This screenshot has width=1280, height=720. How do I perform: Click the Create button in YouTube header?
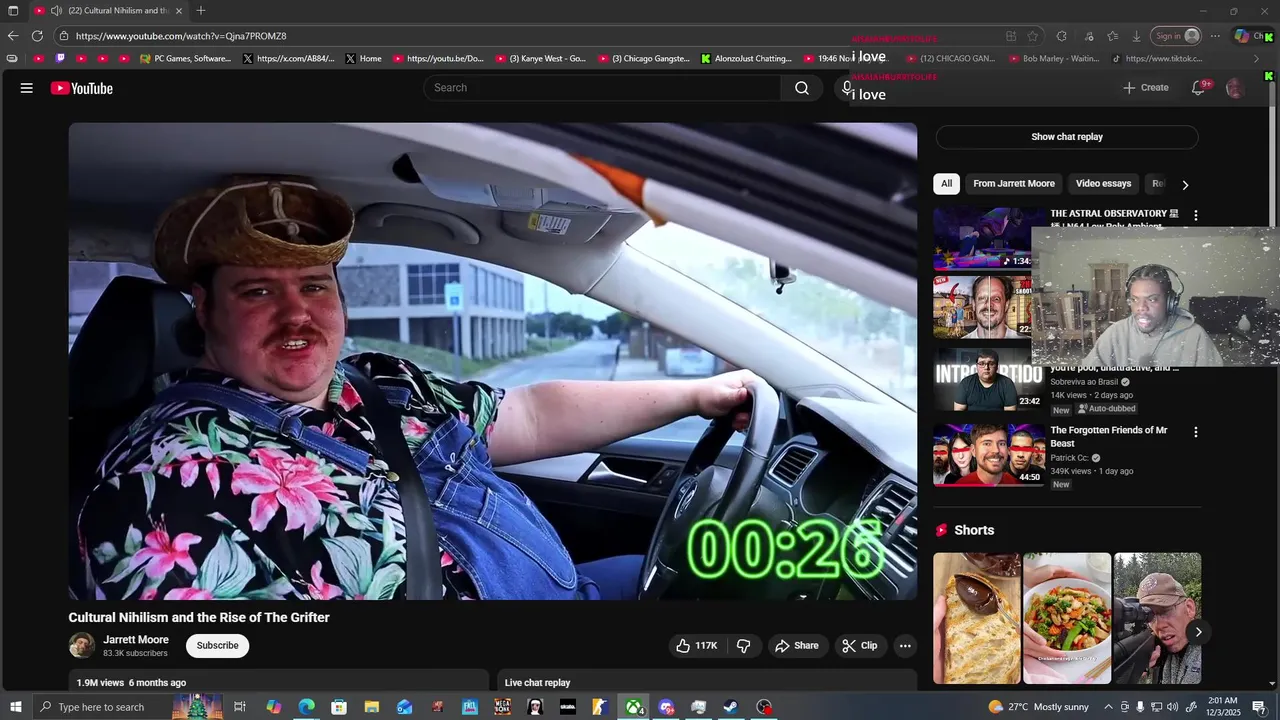(x=1146, y=88)
